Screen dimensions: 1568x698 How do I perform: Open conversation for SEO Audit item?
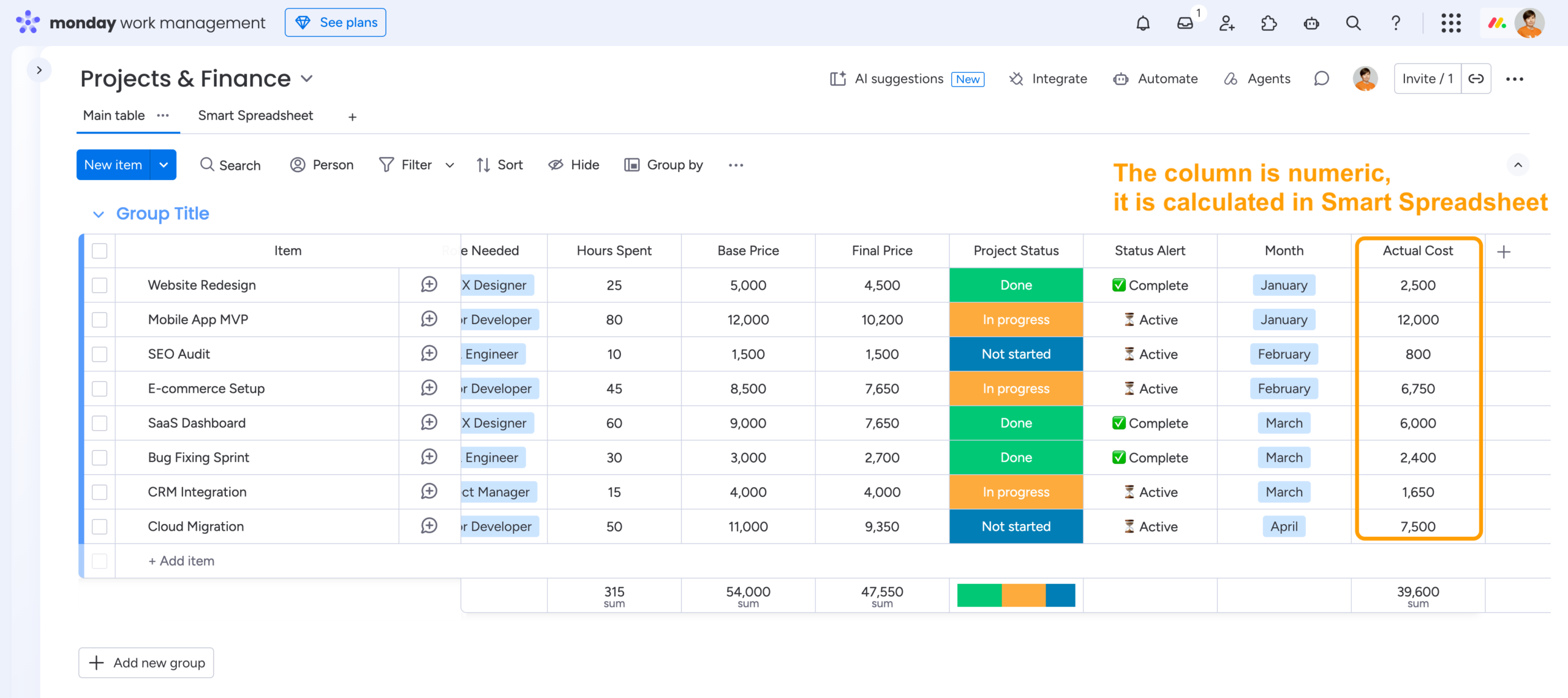[x=429, y=354]
